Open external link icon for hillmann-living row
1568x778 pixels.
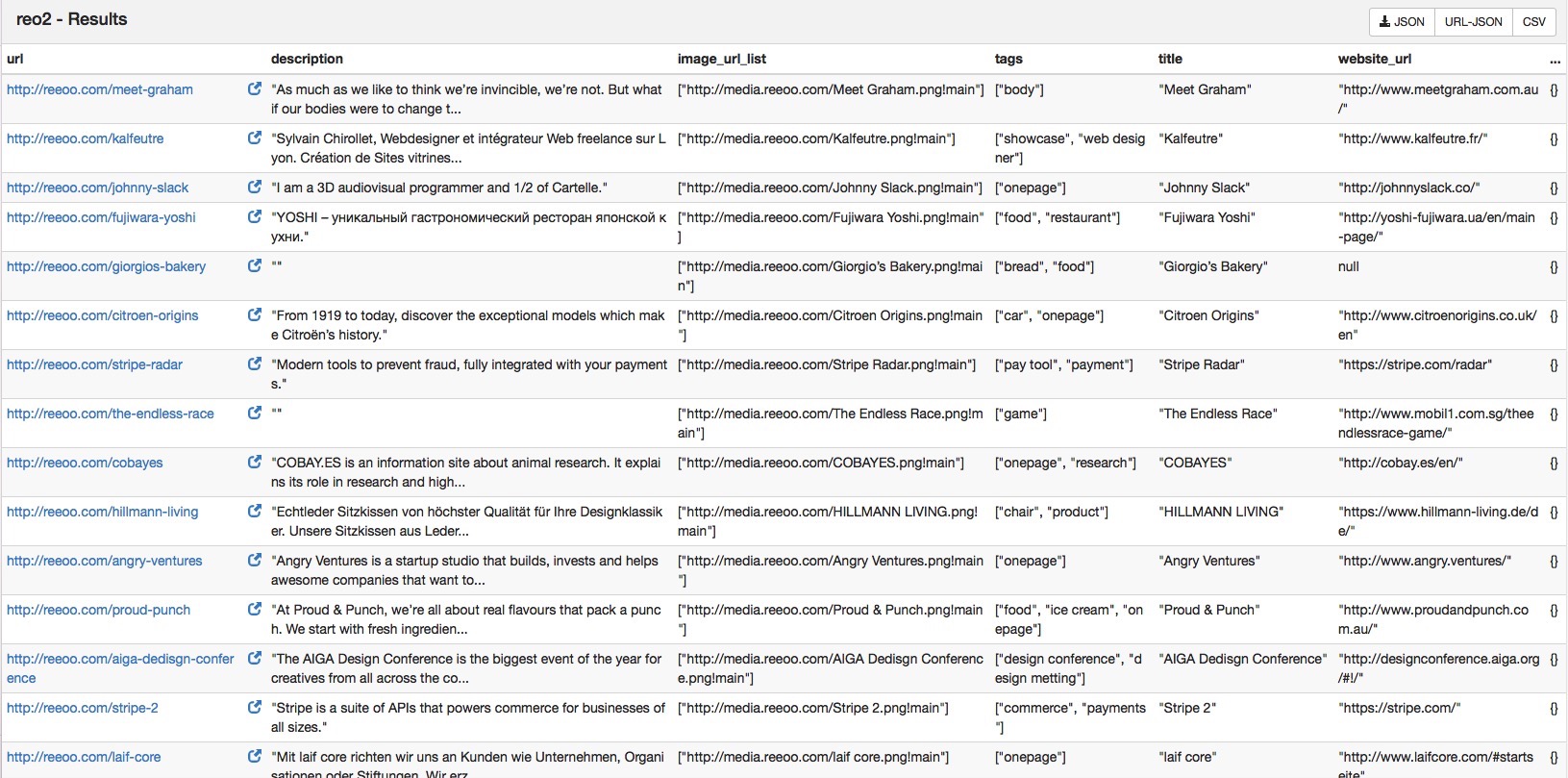(255, 511)
